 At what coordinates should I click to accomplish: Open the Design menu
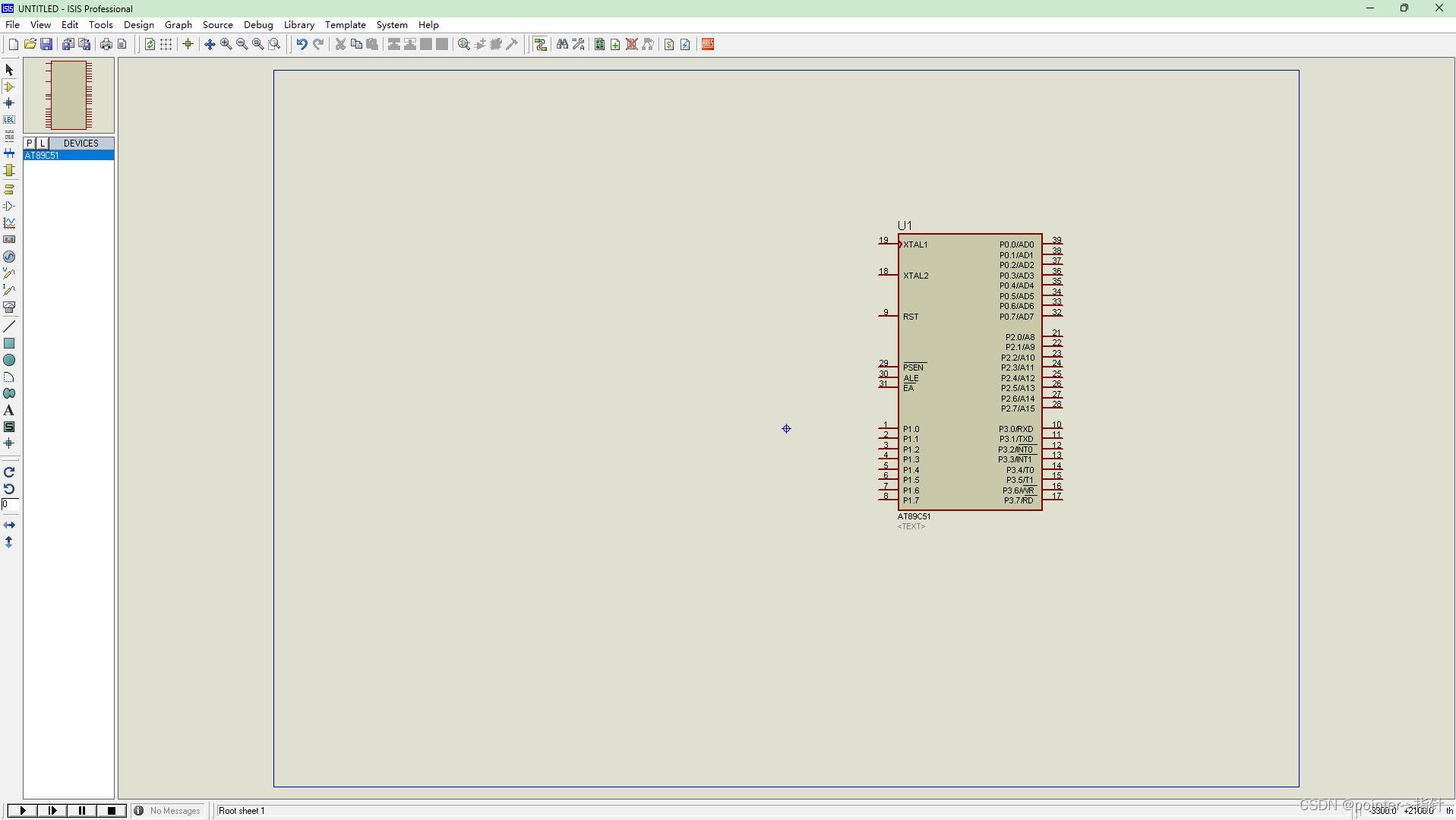139,24
